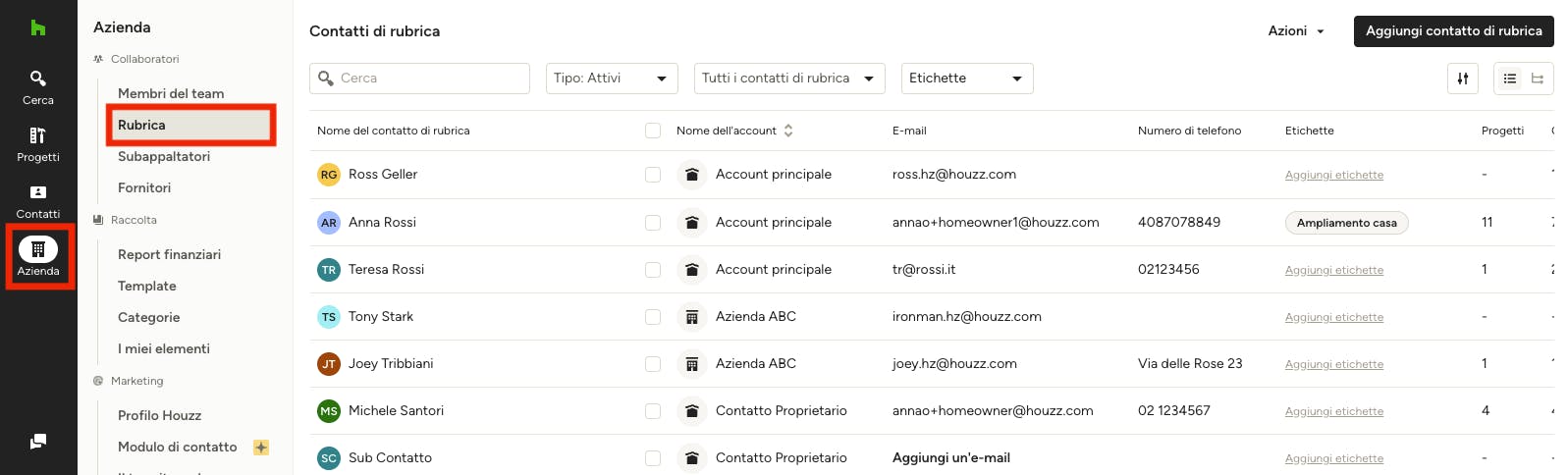The width and height of the screenshot is (1568, 475).
Task: Switch to grouped hierarchy view icon
Action: [x=1538, y=79]
